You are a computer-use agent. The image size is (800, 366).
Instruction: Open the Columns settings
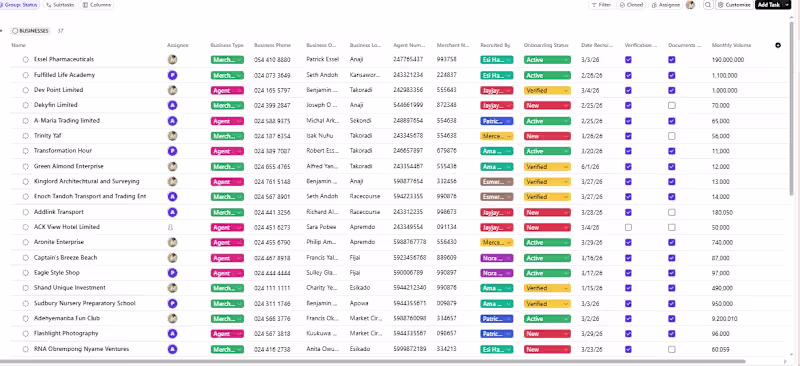97,5
